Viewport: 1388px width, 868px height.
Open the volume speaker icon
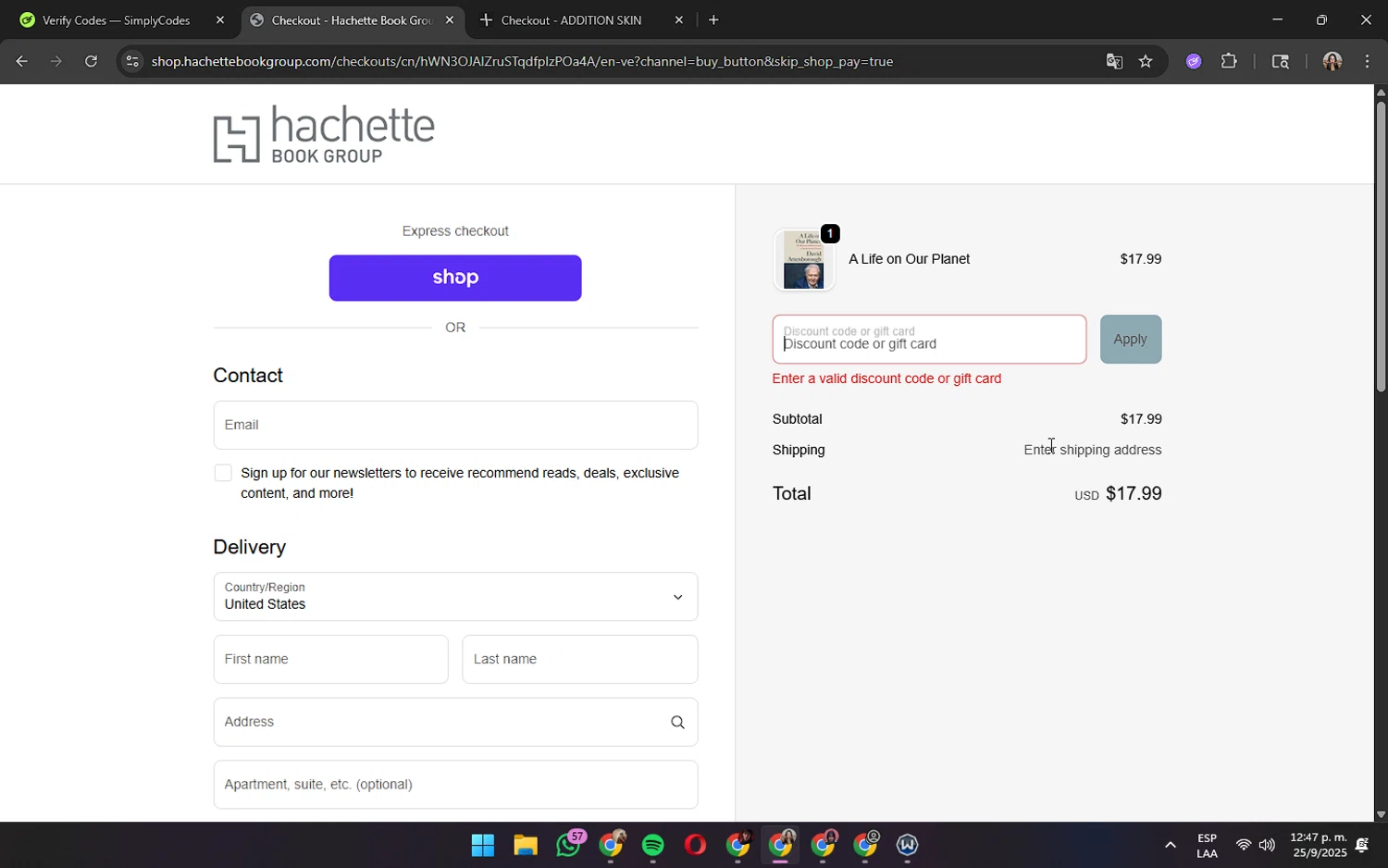tap(1267, 845)
